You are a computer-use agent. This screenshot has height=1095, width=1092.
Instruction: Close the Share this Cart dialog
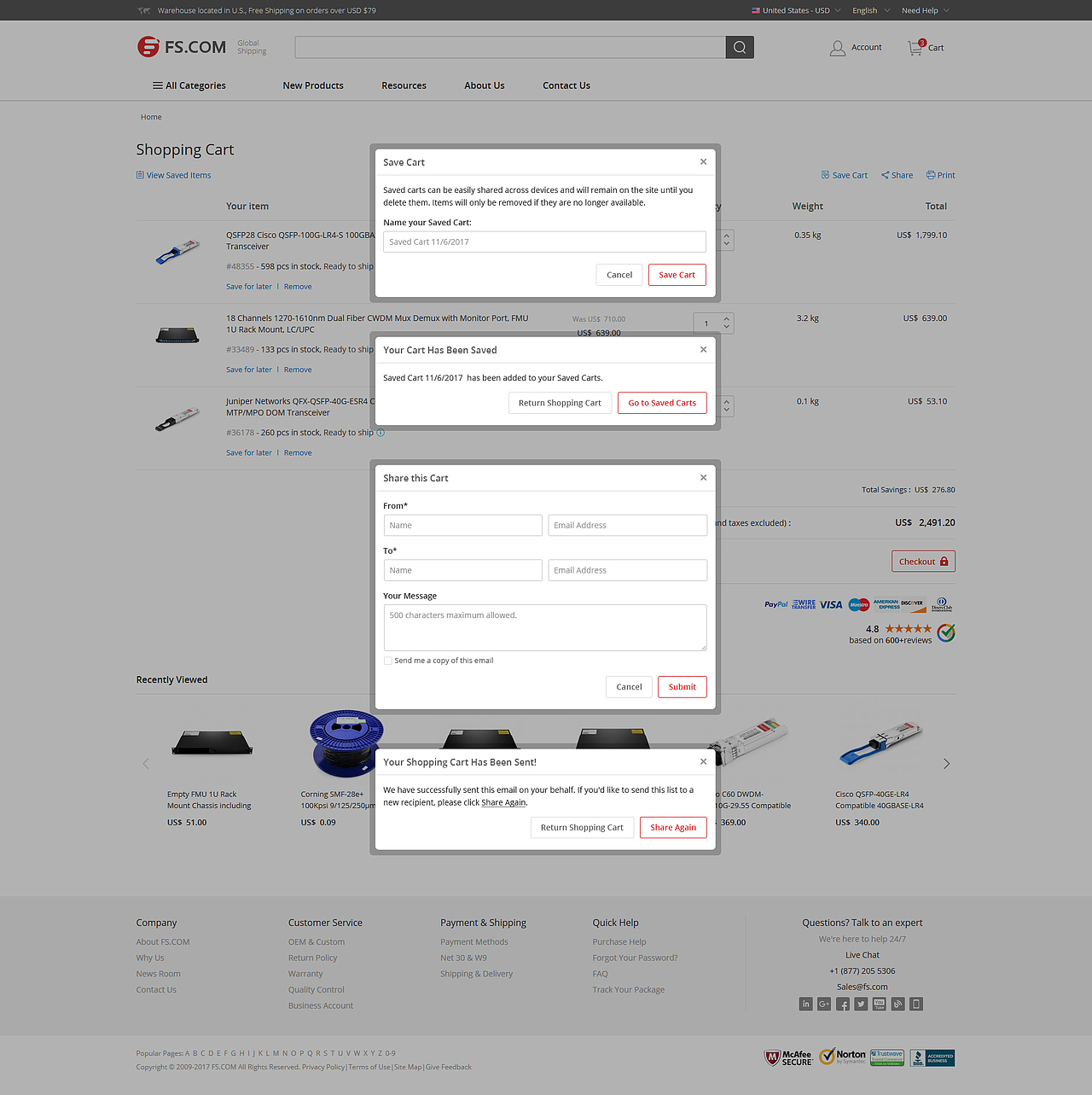(x=703, y=477)
